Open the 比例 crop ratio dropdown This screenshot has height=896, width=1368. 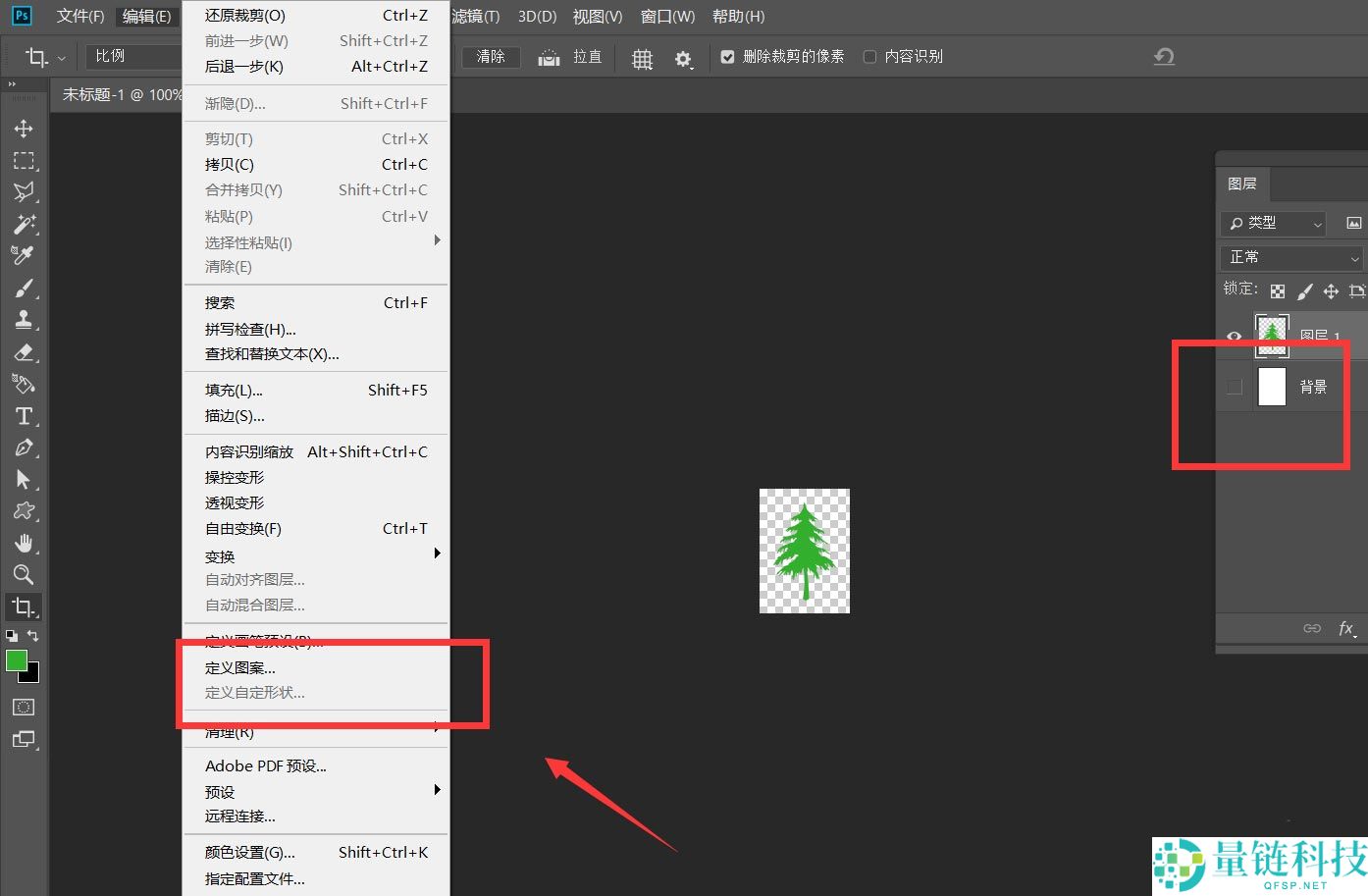[x=133, y=57]
